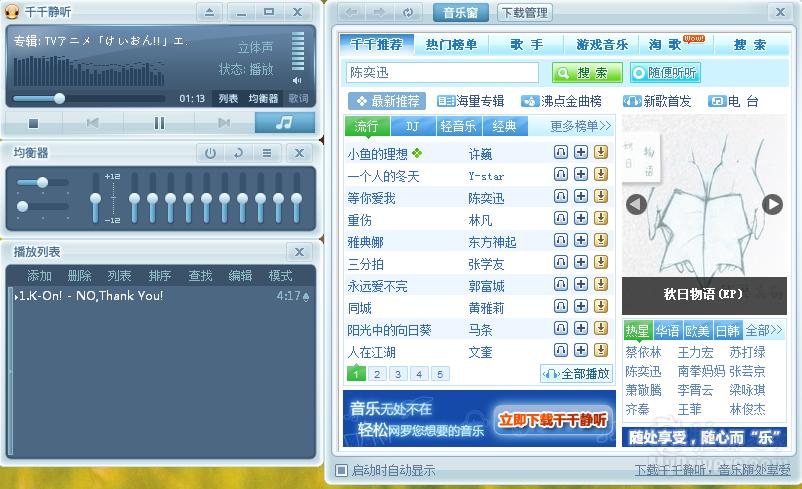Click the playback progress slider
The image size is (802, 489).
pyautogui.click(x=90, y=98)
